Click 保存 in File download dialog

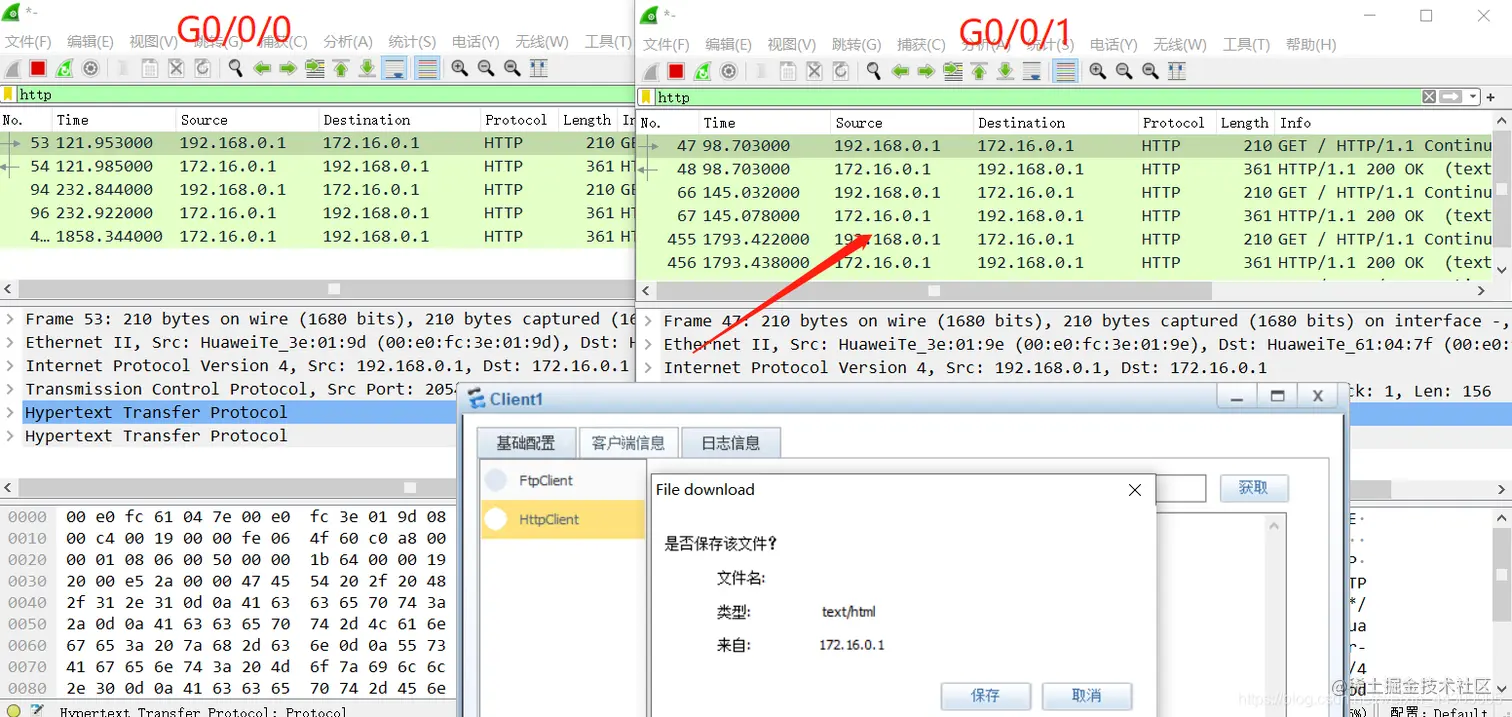986,696
